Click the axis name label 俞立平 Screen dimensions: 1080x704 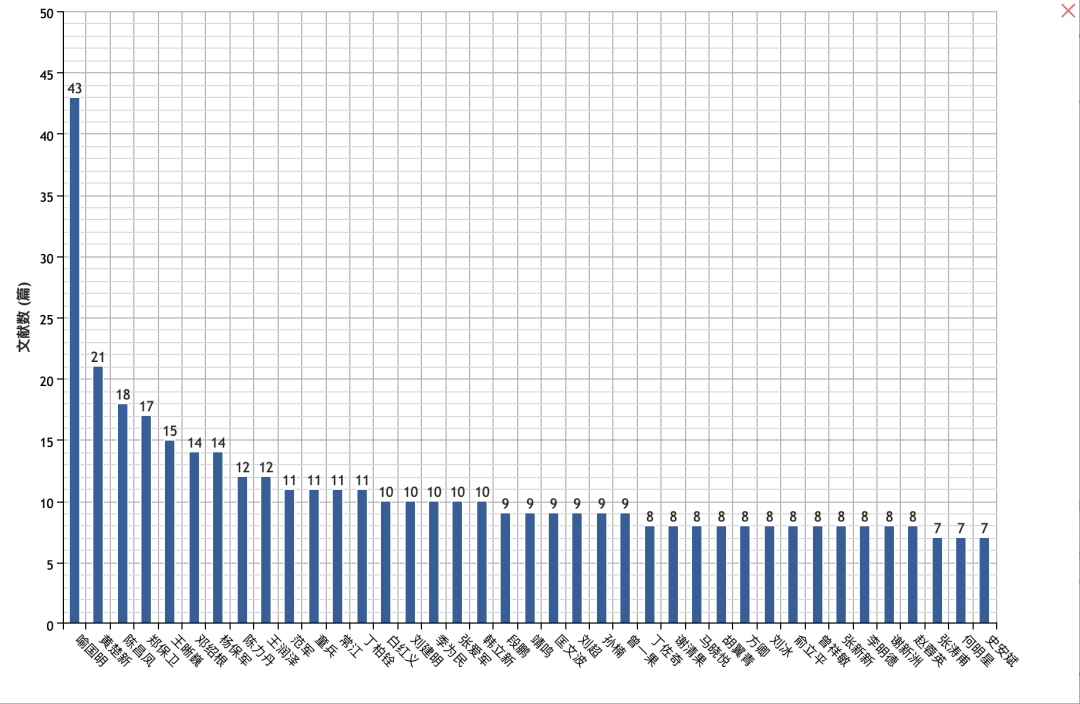(809, 650)
